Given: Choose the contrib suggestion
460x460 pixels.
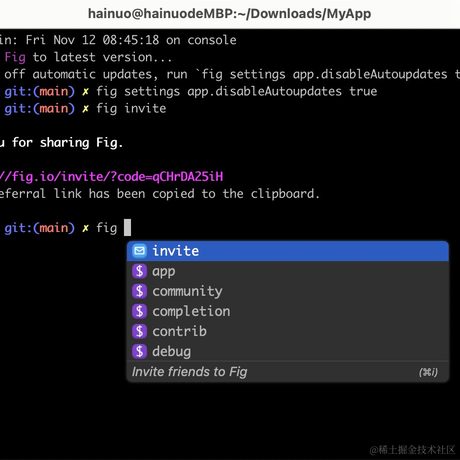Looking at the screenshot, I should tap(288, 331).
